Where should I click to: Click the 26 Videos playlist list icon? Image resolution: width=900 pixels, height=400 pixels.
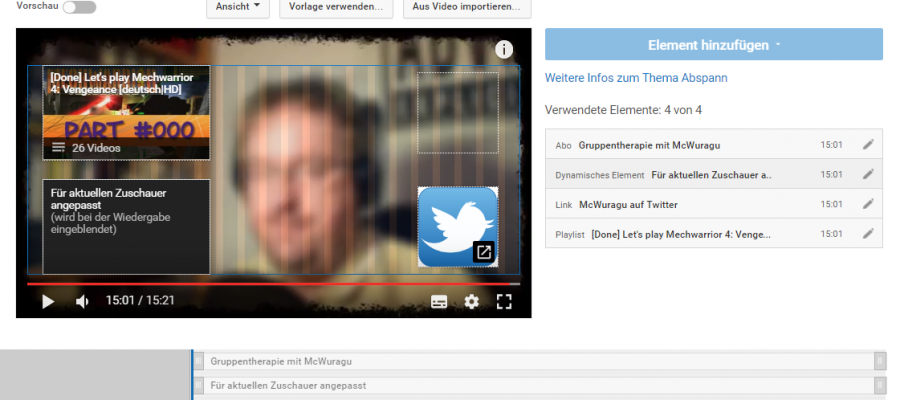[x=58, y=147]
